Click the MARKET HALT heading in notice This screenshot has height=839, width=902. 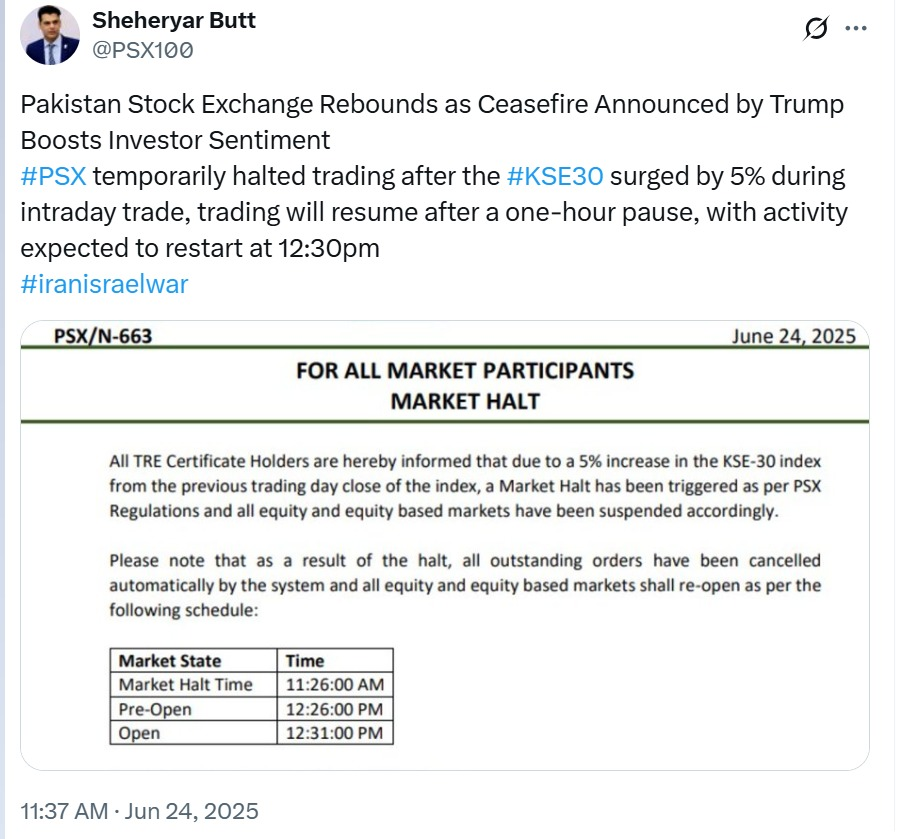pyautogui.click(x=465, y=401)
